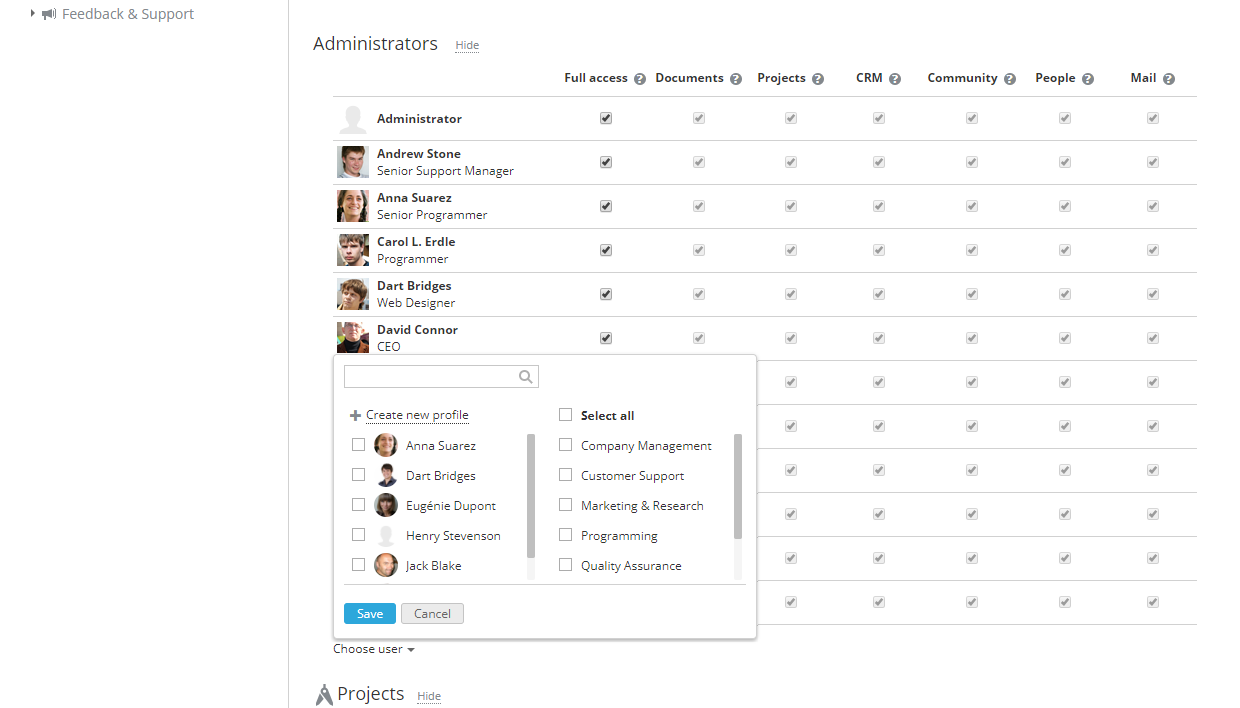
Task: Click the Mail help icon
Action: tap(1169, 77)
